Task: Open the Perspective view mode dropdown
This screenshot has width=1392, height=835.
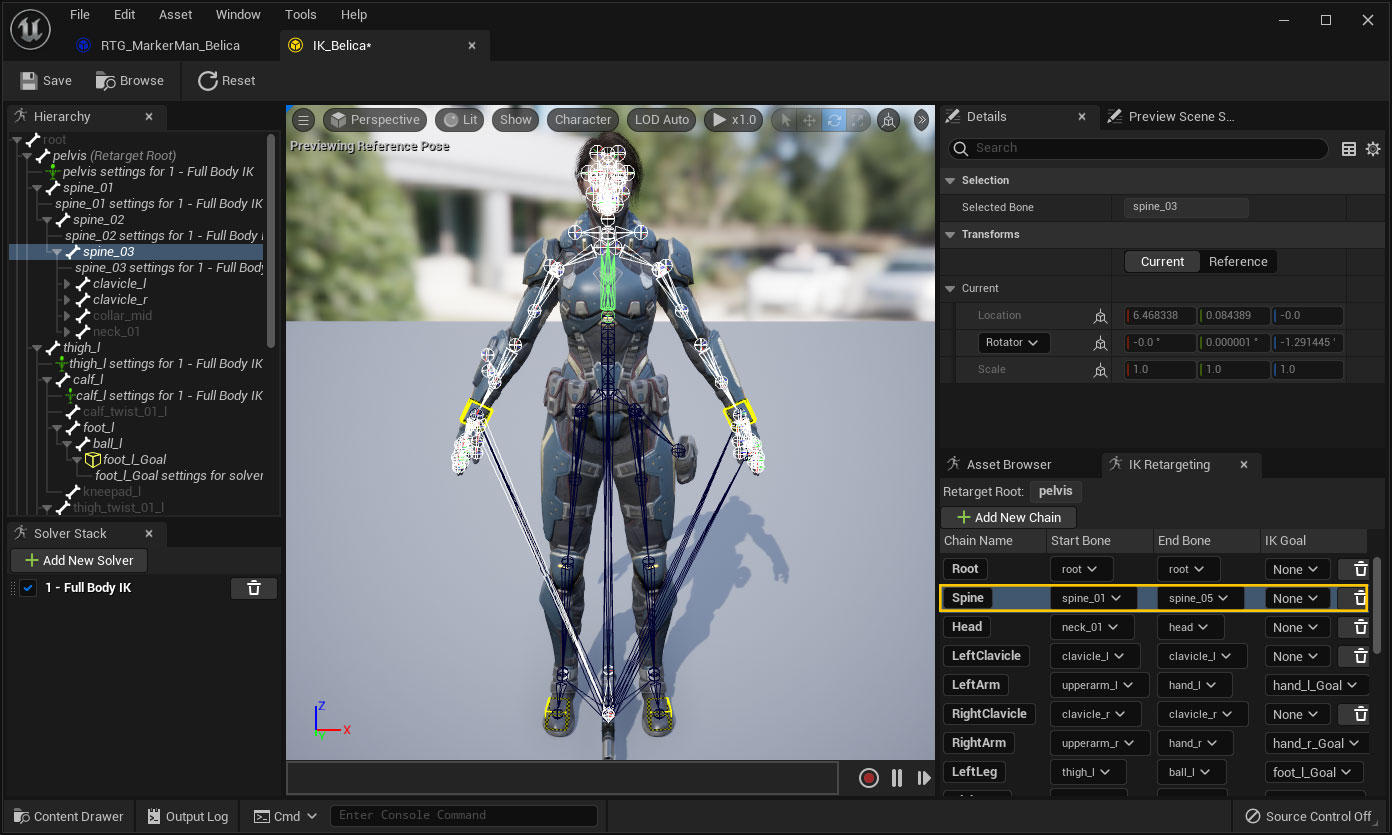Action: pos(375,120)
